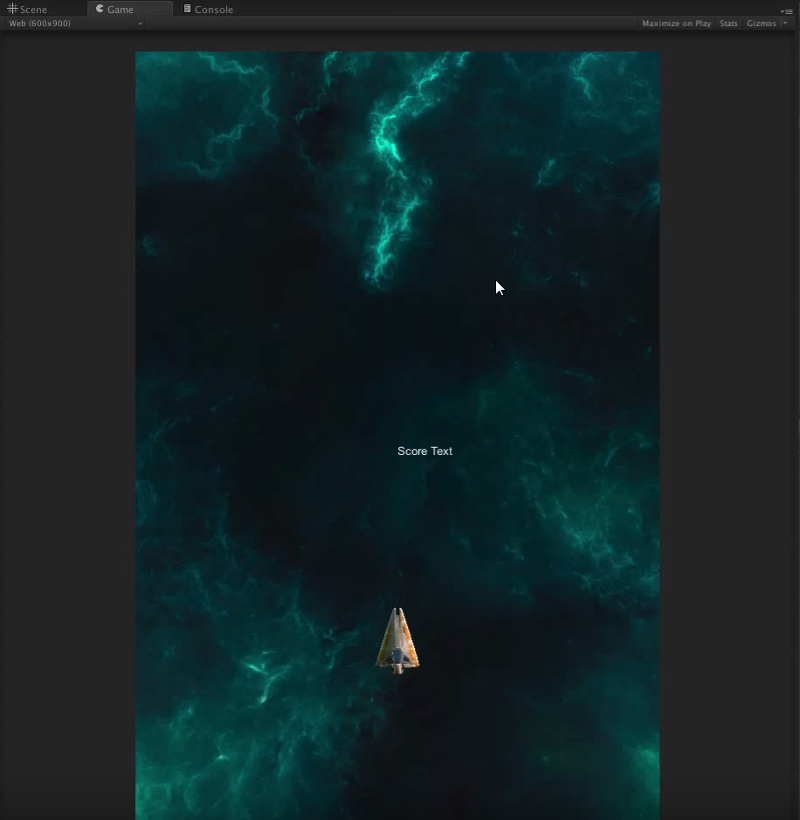Switch to the Scene tab
The width and height of the screenshot is (800, 820).
coord(33,10)
